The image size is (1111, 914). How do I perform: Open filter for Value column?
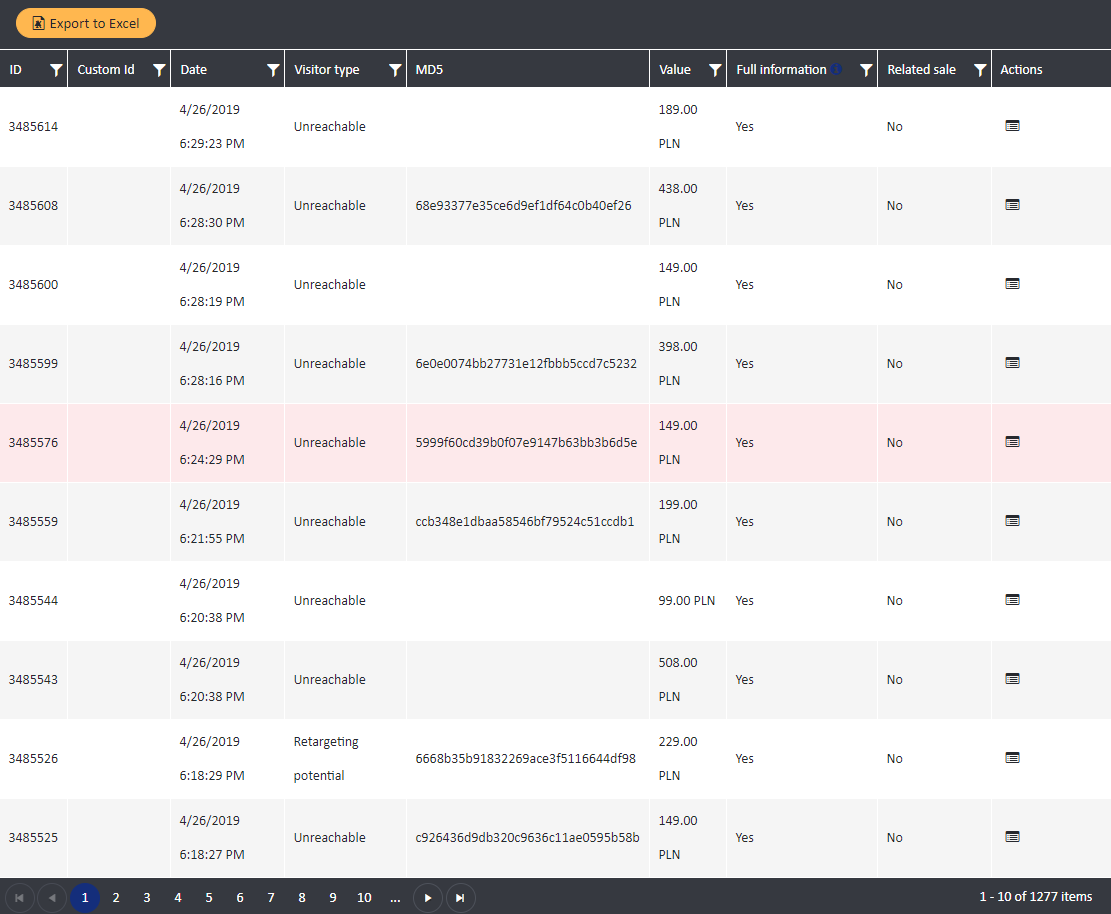coord(715,70)
